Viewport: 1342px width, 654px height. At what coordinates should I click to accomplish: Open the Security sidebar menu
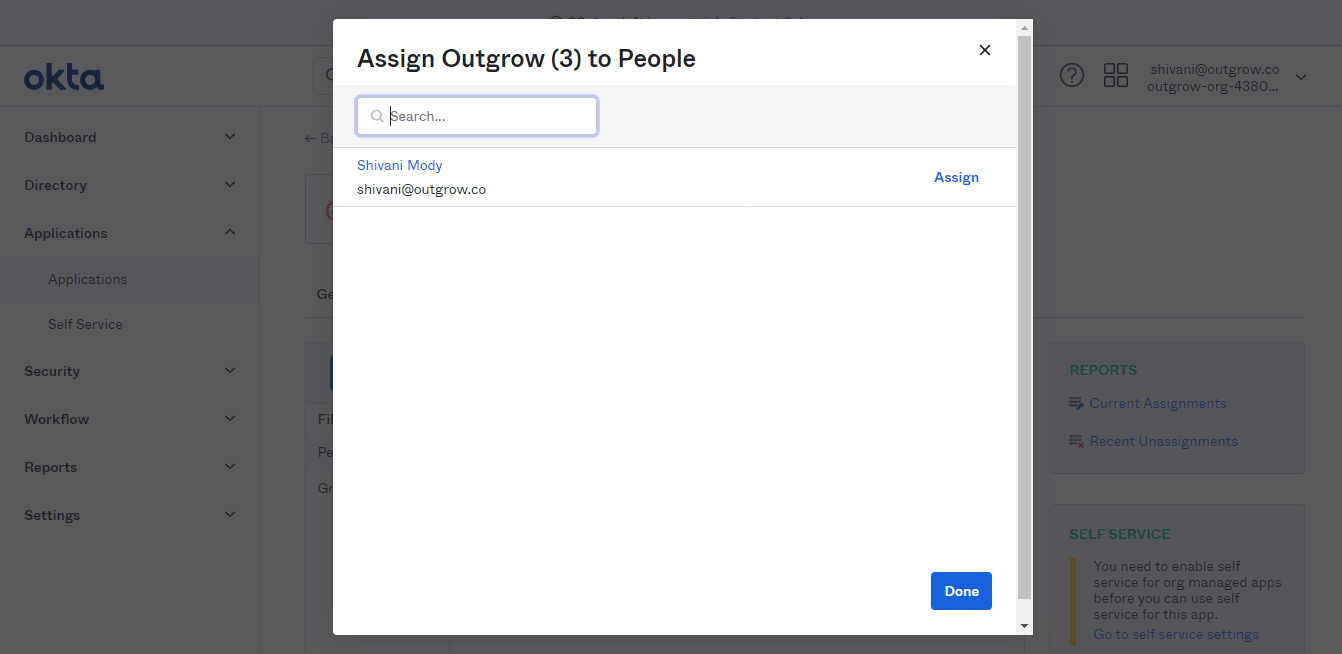click(x=52, y=371)
